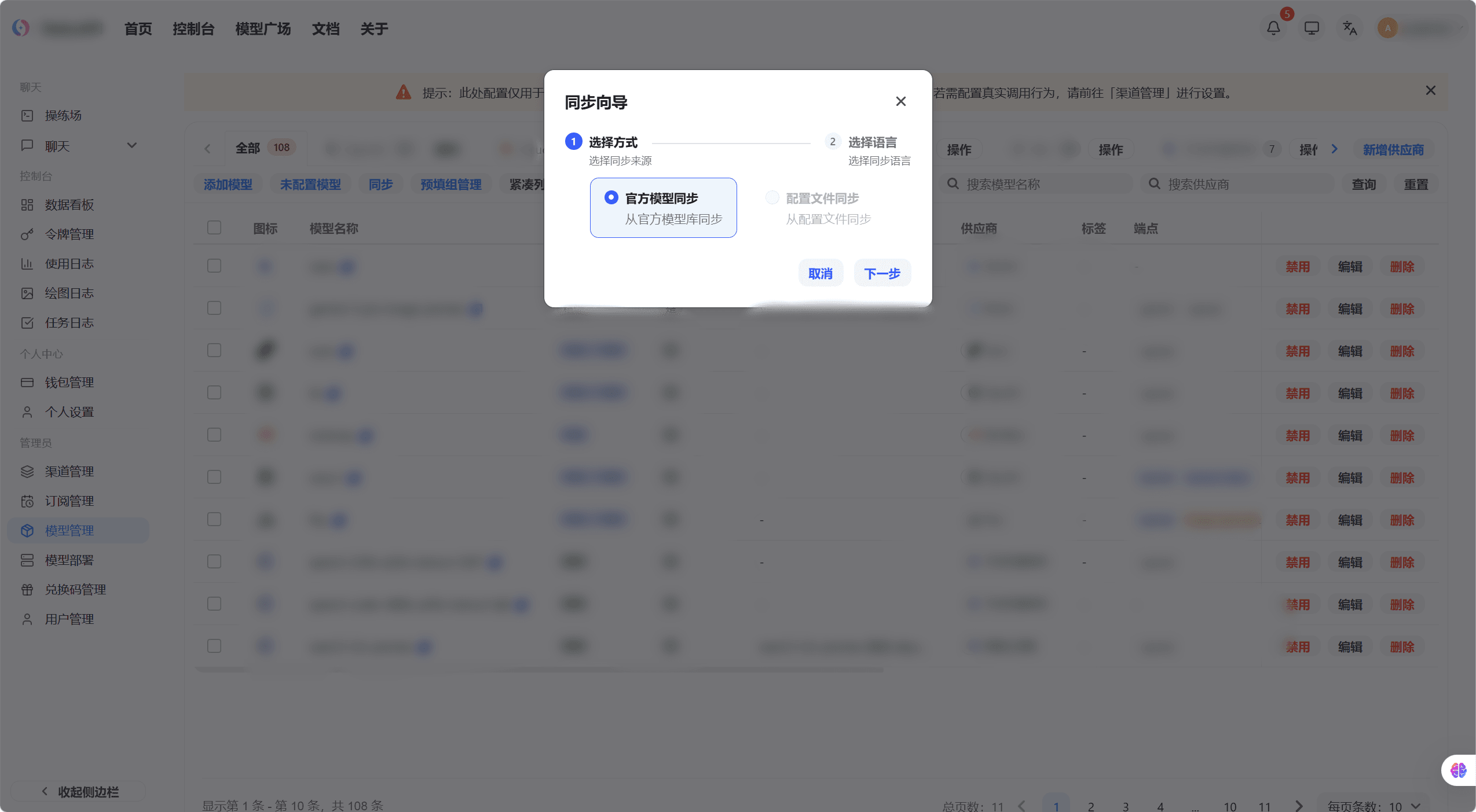Collapse the sidebar via 收起侧边栏
Screen dimensions: 1476x812
tap(78, 791)
